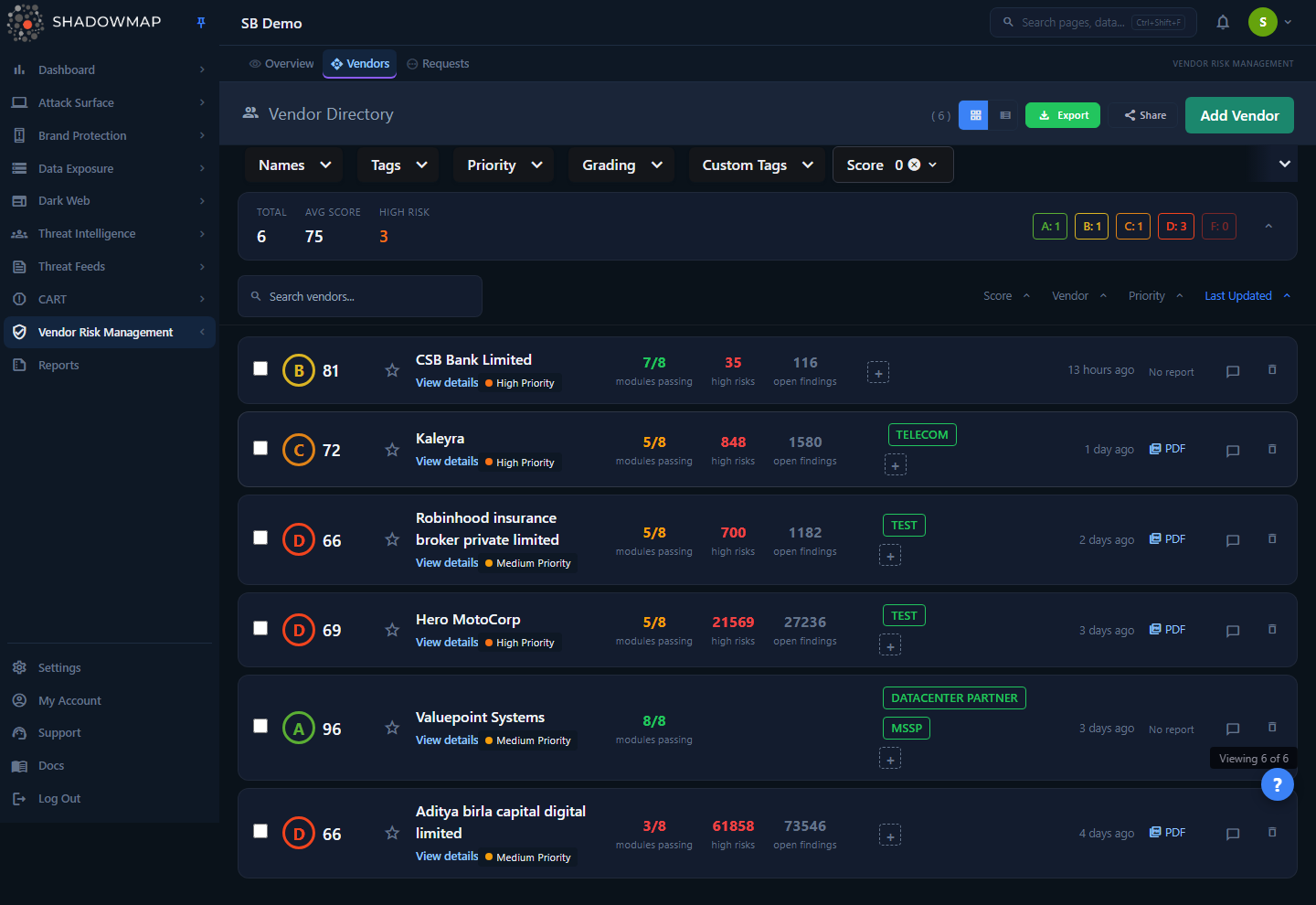Screen dimensions: 1316x905
Task: Star the Hero MotoCorp vendor
Action: click(x=392, y=630)
